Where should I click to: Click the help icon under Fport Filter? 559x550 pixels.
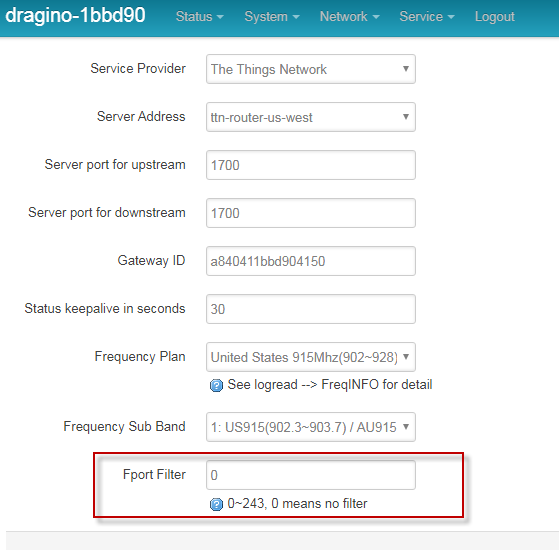coord(216,504)
